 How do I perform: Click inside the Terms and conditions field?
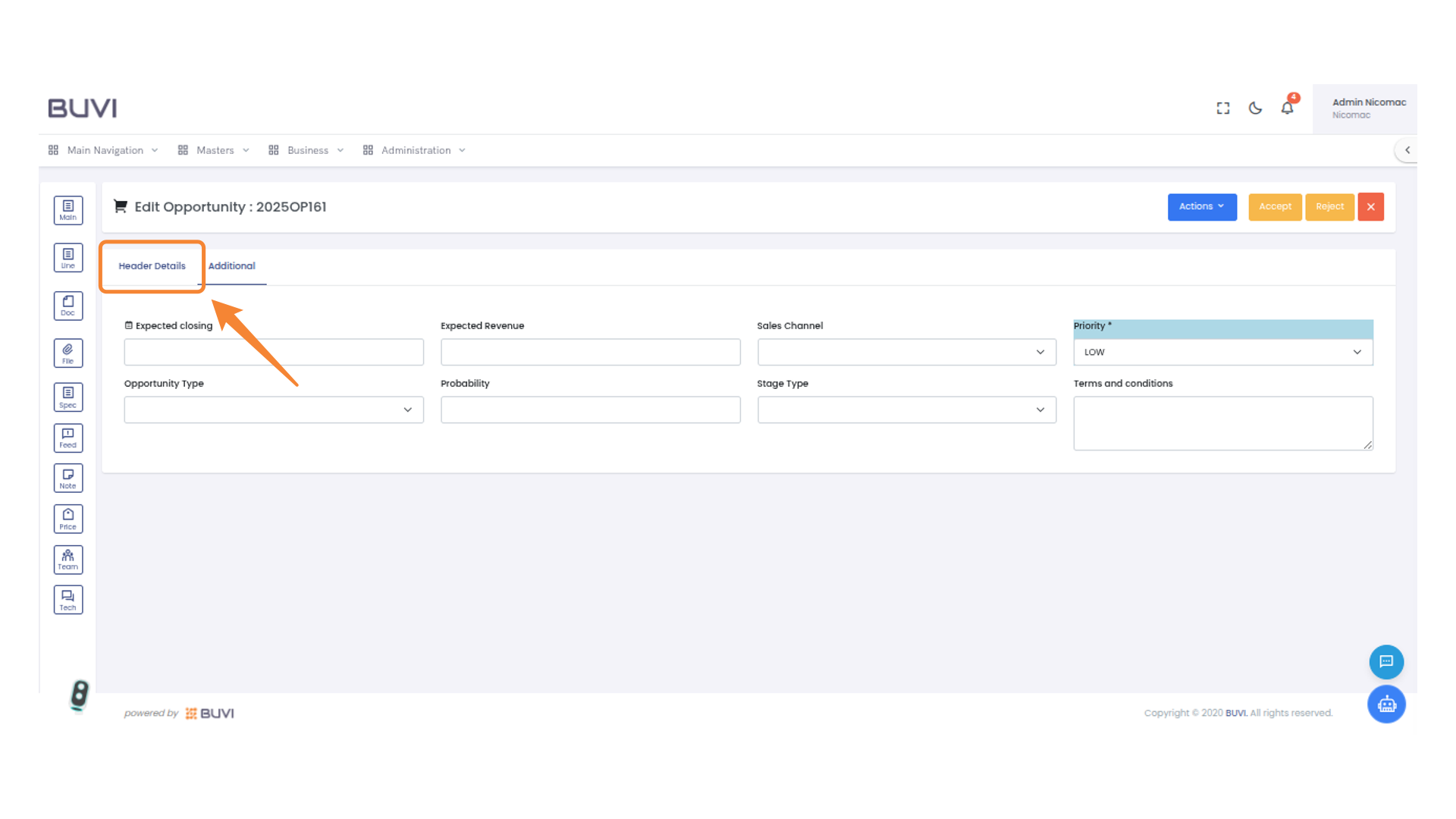[1222, 422]
